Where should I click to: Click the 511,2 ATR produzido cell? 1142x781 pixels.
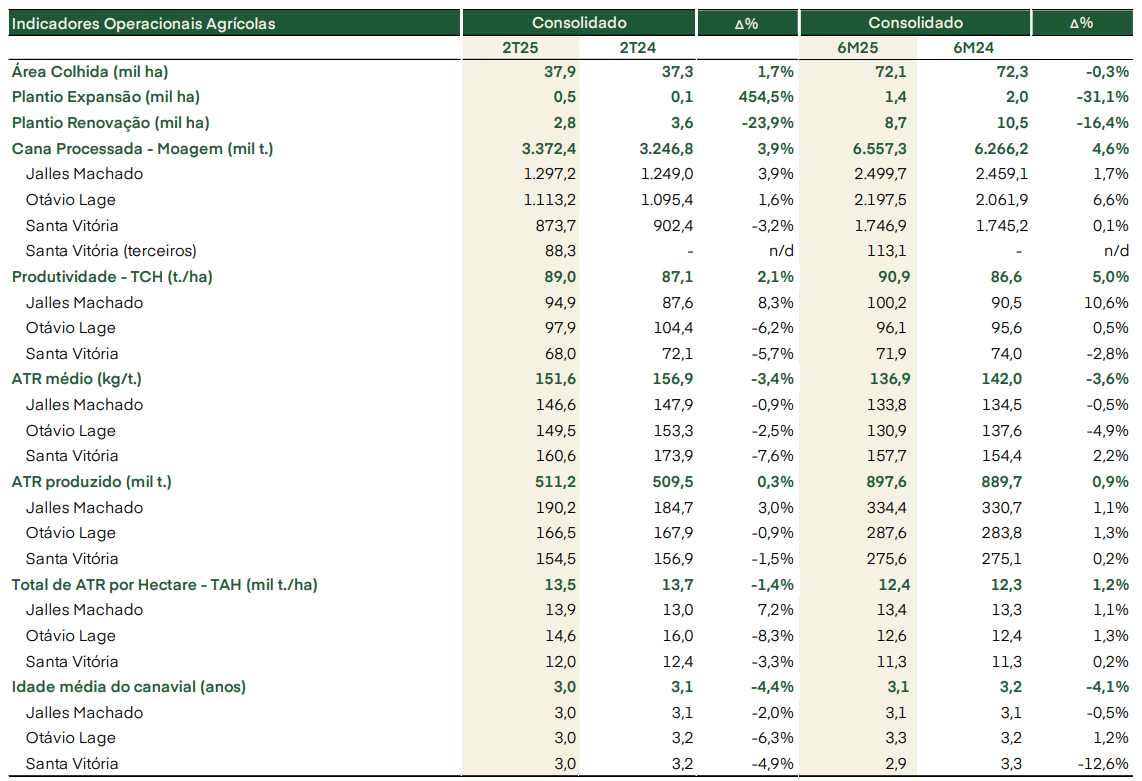[x=556, y=482]
